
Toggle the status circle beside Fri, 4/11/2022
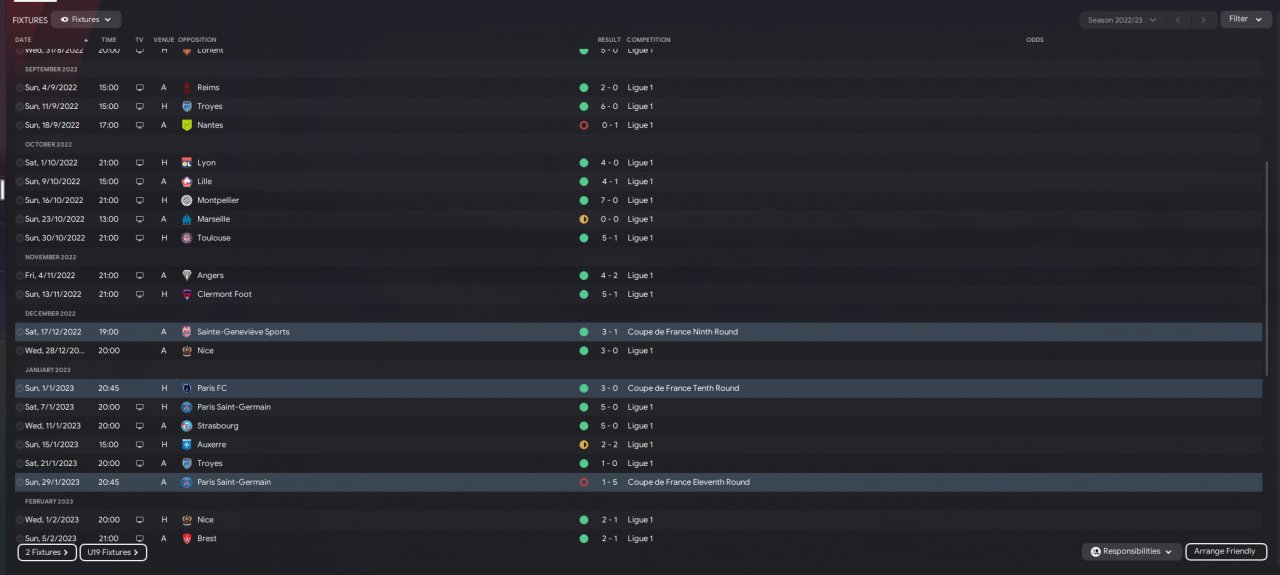pos(19,276)
